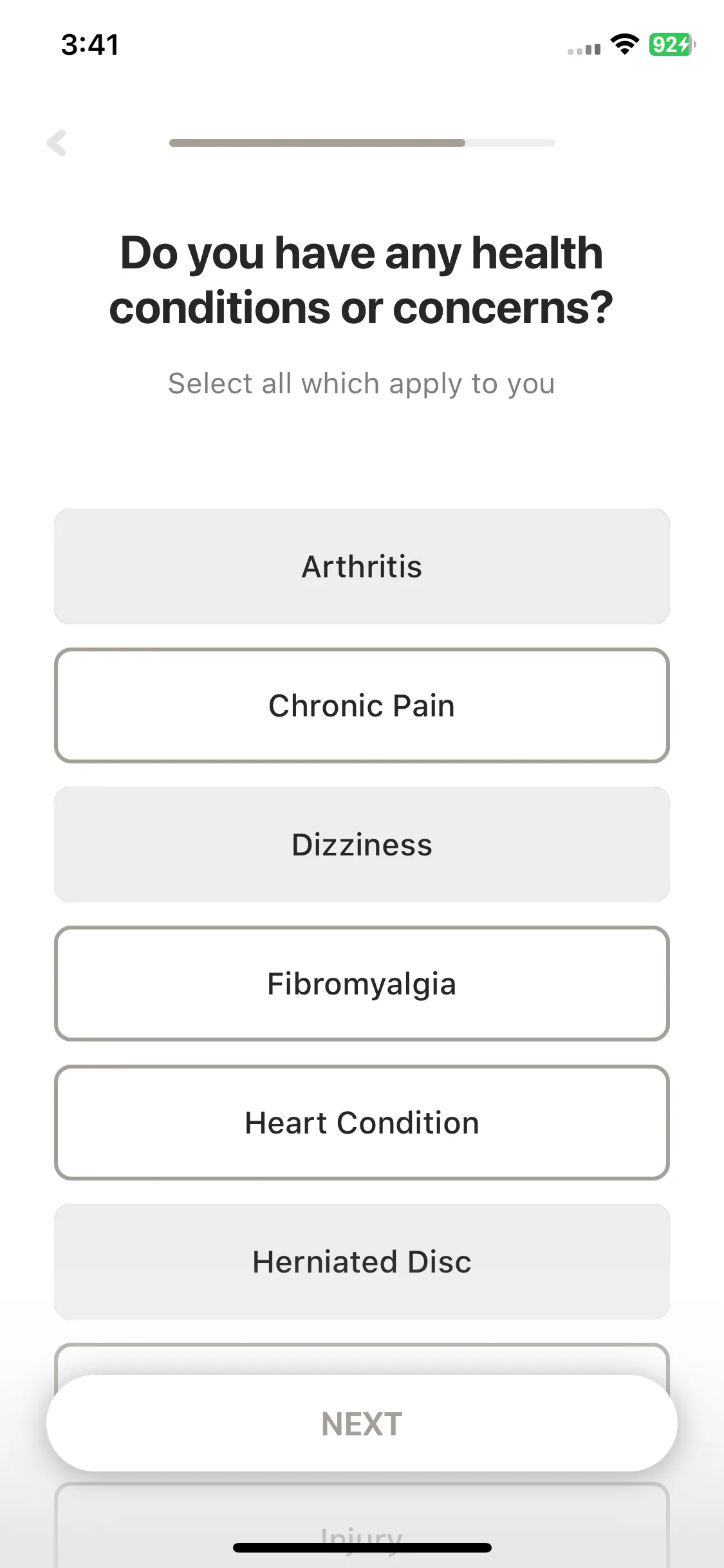Tap the unlabeled option card behind NEXT
Image resolution: width=724 pixels, height=1568 pixels.
[x=362, y=1359]
